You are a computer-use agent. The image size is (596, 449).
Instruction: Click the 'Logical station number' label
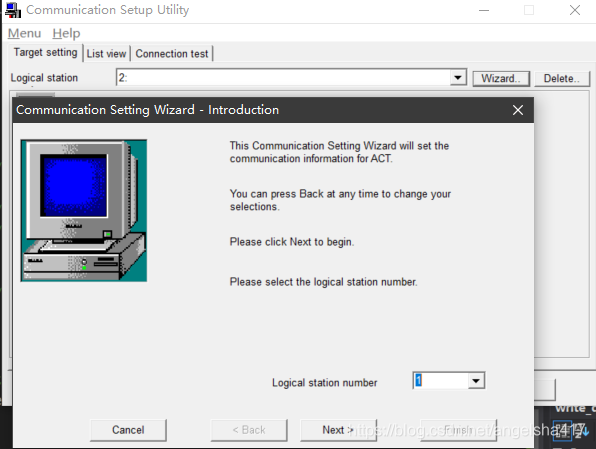click(x=325, y=383)
